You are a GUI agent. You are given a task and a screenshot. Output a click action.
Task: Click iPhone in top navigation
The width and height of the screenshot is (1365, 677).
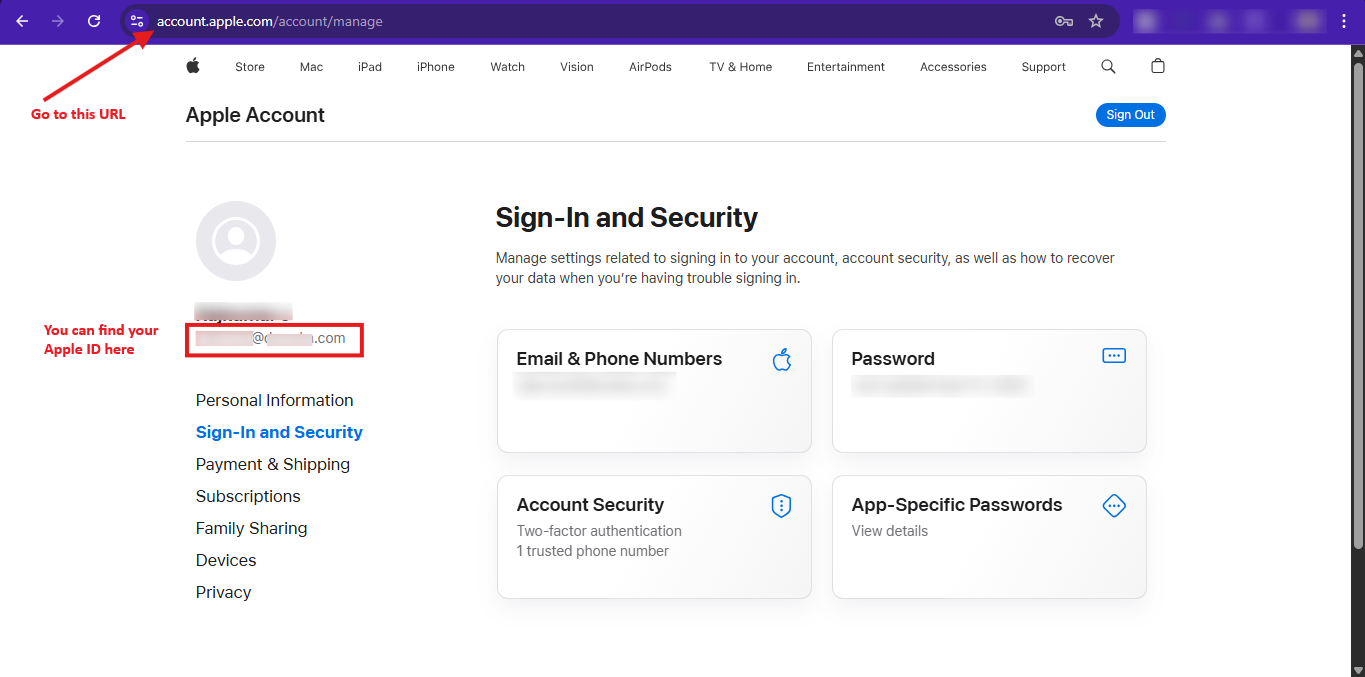(436, 67)
